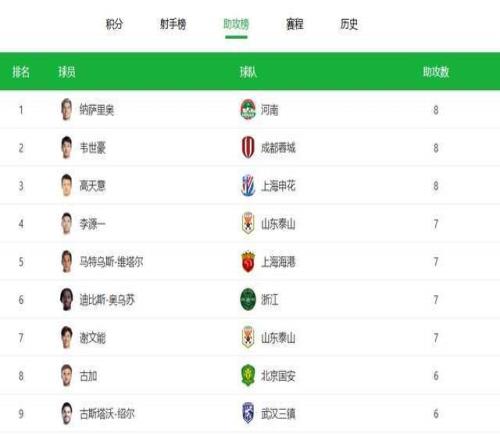The image size is (500, 440).
Task: Click player name 马特乌斯·维塔尔
Action: pos(111,262)
